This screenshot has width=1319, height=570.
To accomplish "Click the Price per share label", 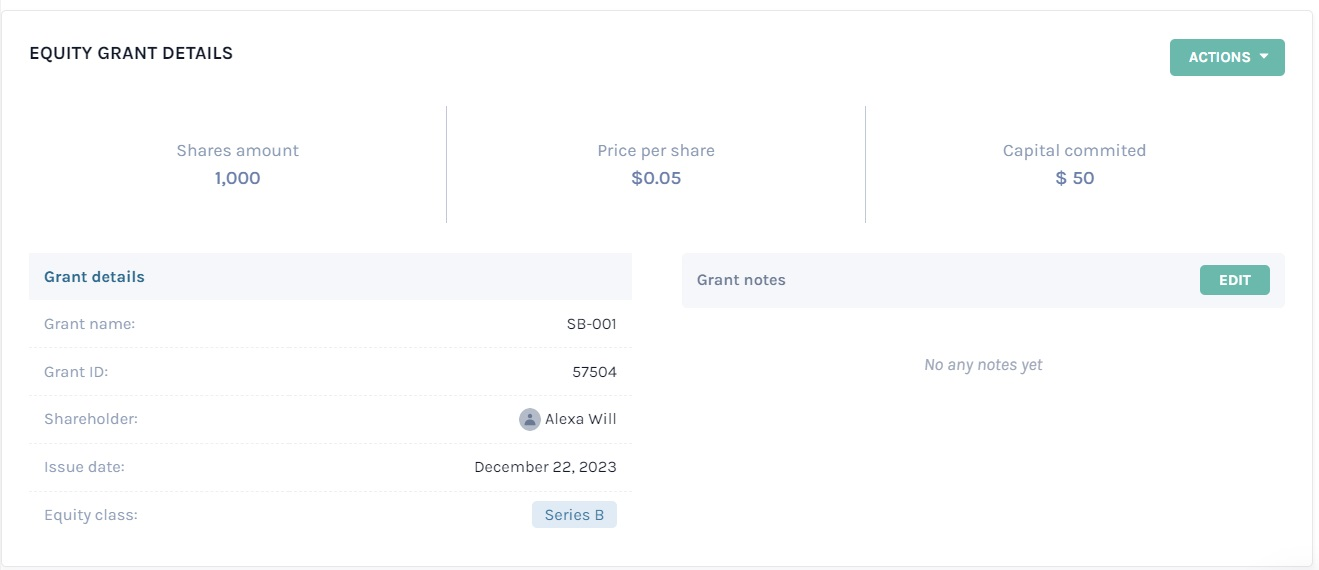I will pyautogui.click(x=656, y=151).
